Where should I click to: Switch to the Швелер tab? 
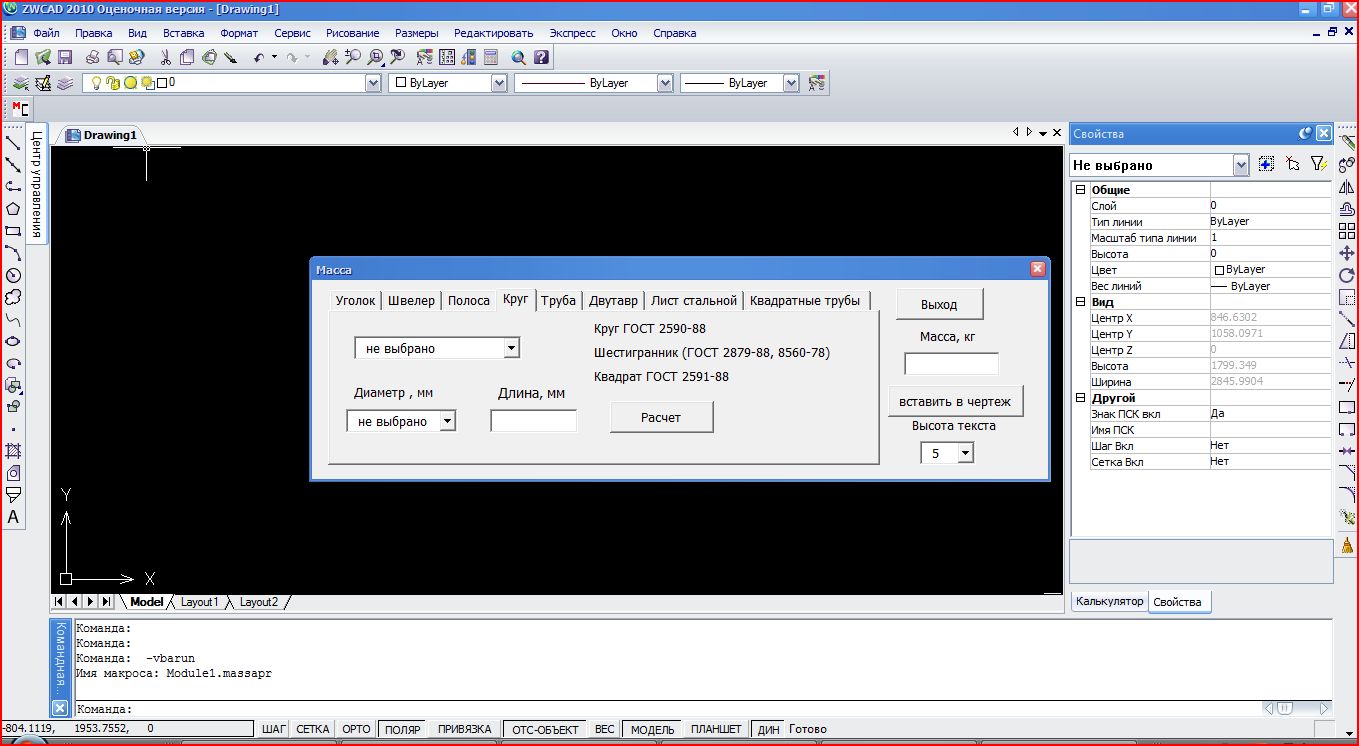[x=411, y=300]
